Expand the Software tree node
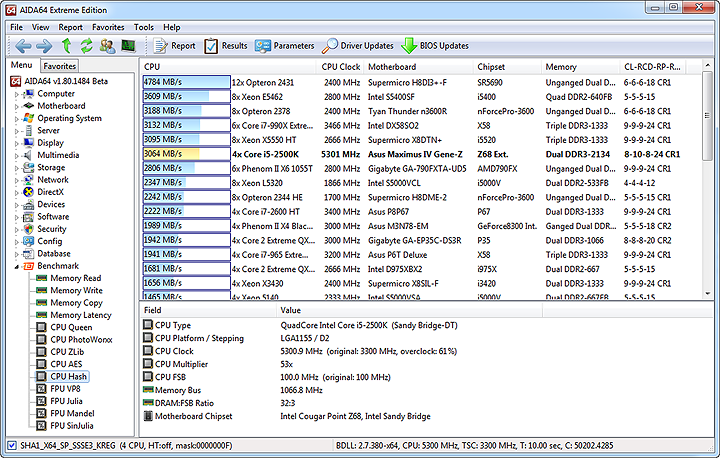 coord(17,217)
